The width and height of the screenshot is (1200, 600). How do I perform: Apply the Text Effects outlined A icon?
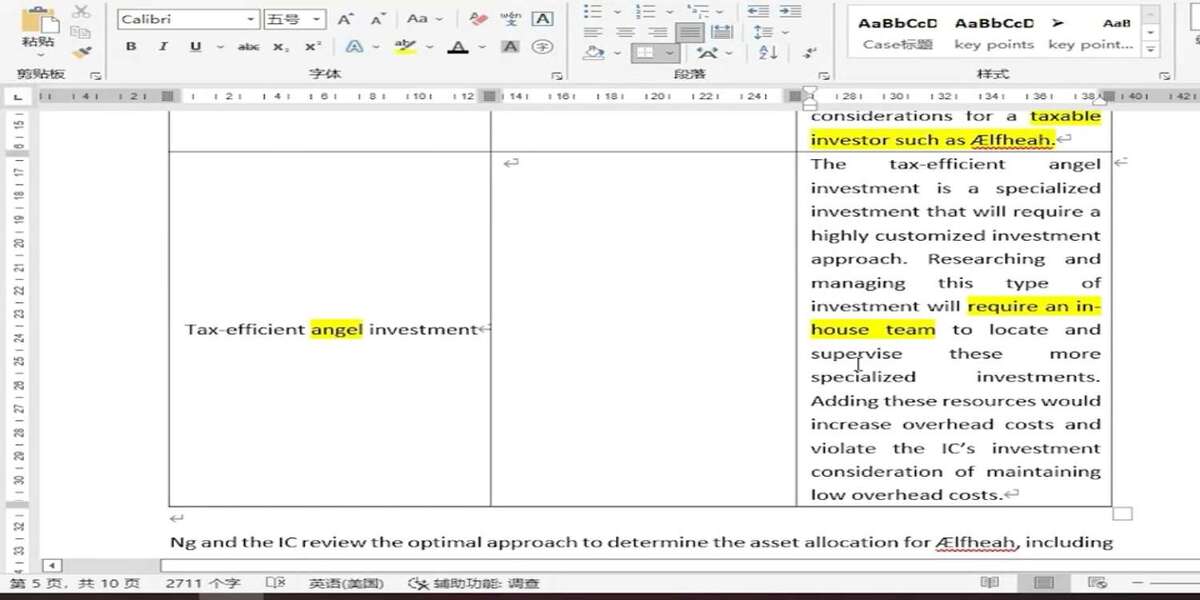354,47
